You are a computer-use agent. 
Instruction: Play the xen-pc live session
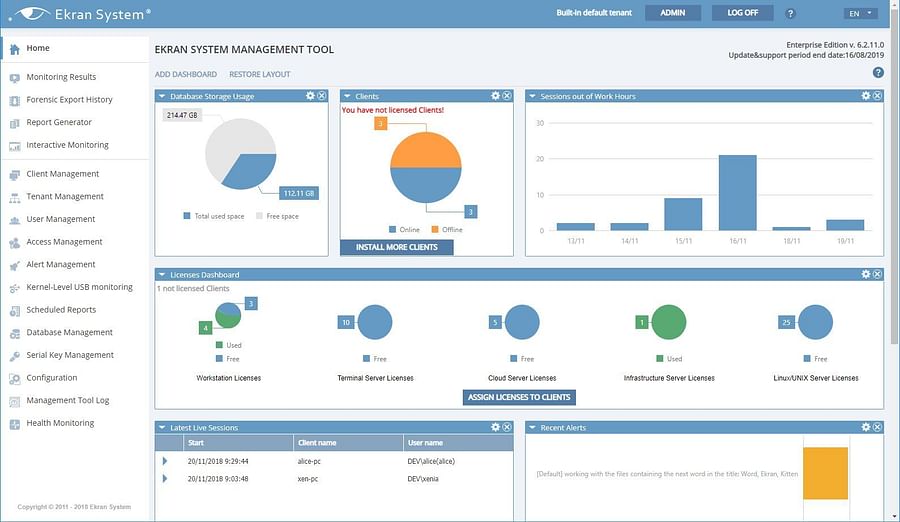tap(165, 479)
